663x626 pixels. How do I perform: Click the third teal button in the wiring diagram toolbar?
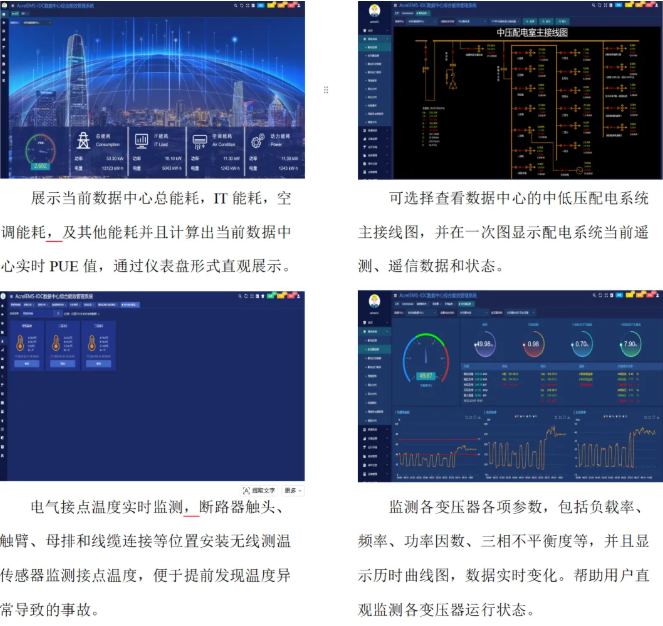click(x=562, y=21)
